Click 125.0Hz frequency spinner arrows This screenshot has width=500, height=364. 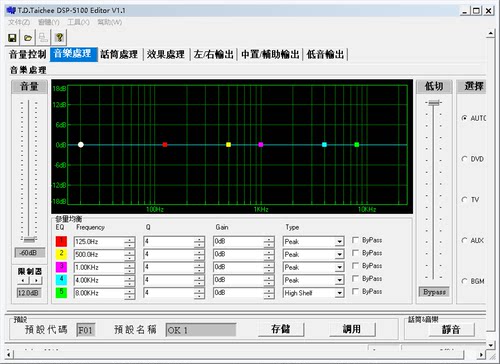(129, 242)
